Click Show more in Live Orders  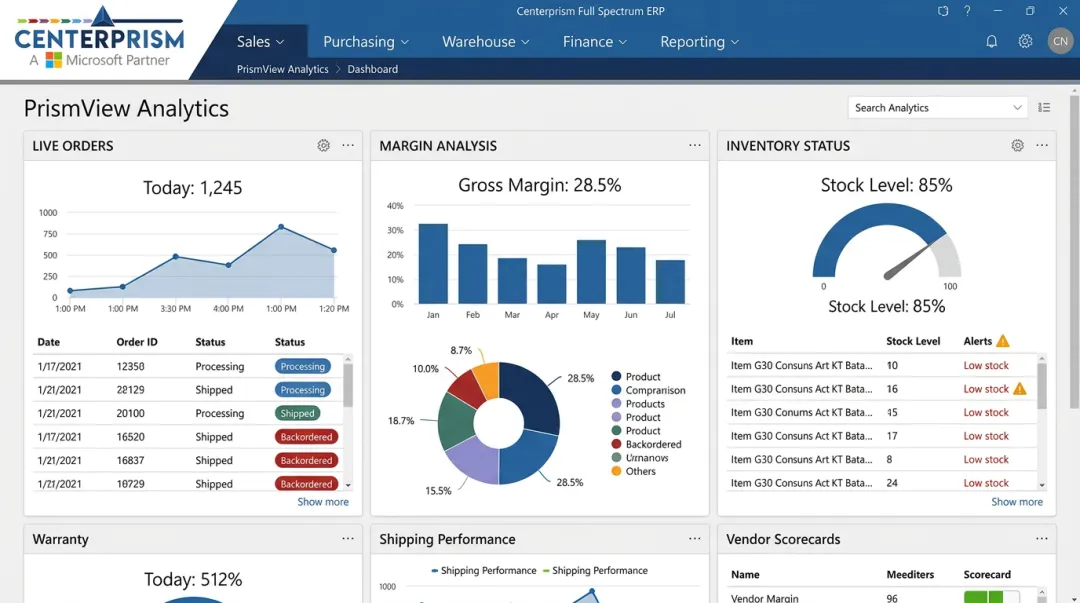point(323,502)
